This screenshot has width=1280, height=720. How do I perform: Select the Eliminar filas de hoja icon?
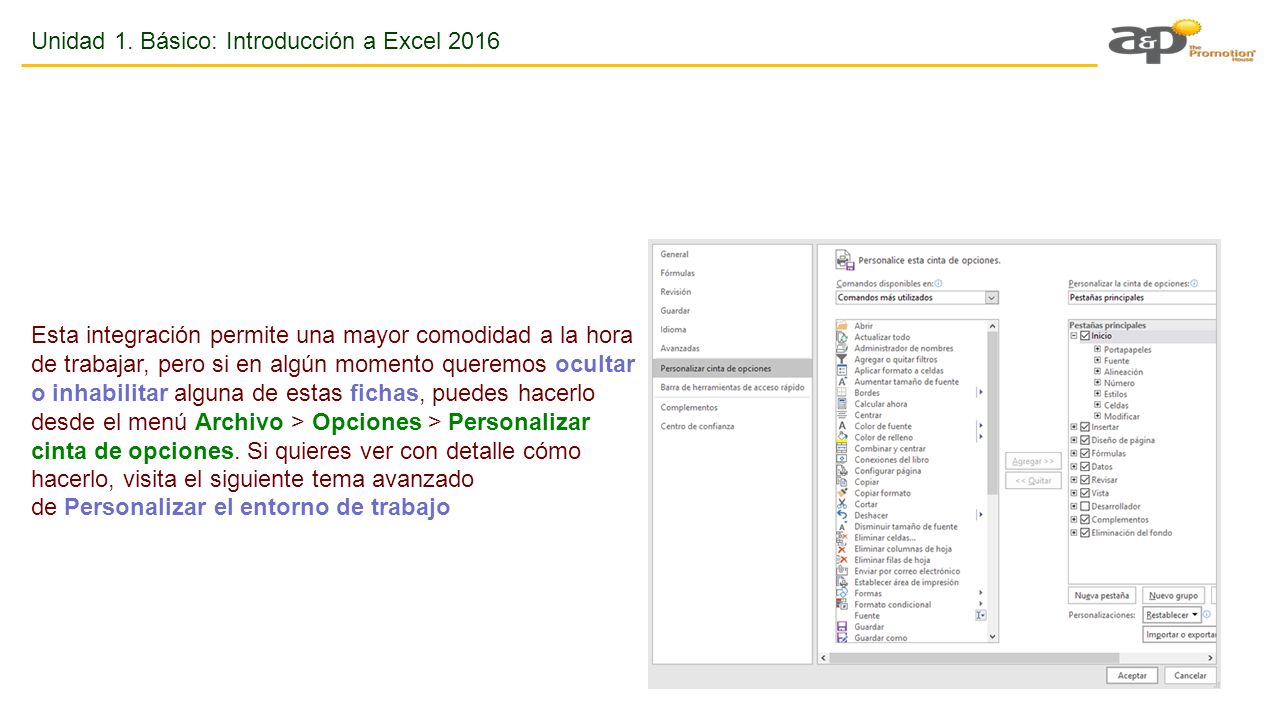click(x=842, y=560)
